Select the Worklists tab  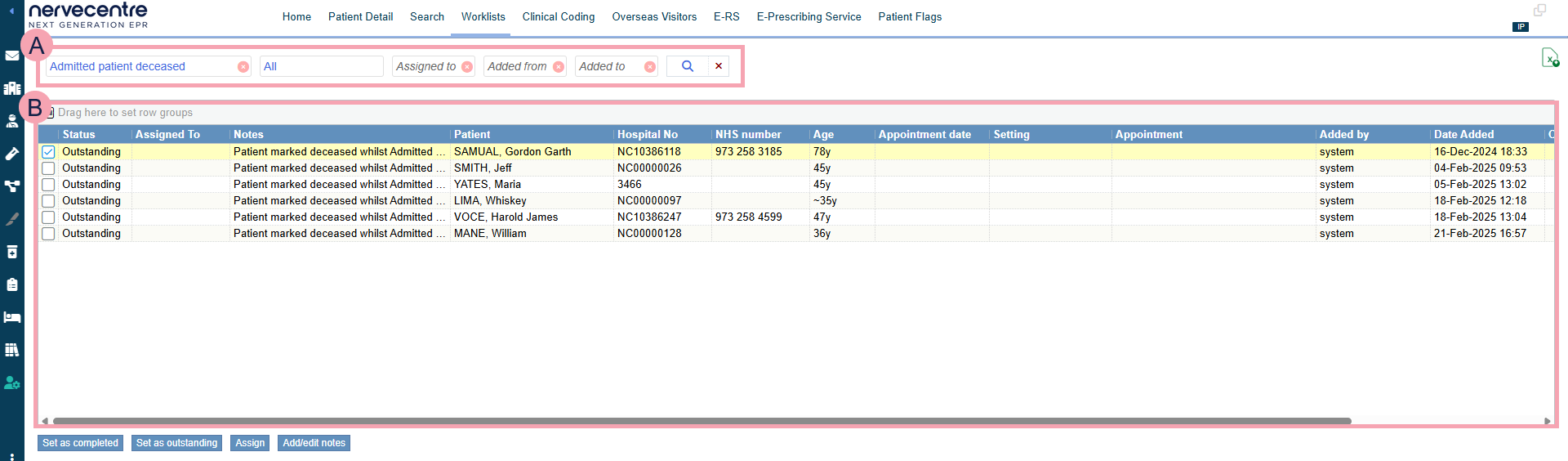(483, 16)
